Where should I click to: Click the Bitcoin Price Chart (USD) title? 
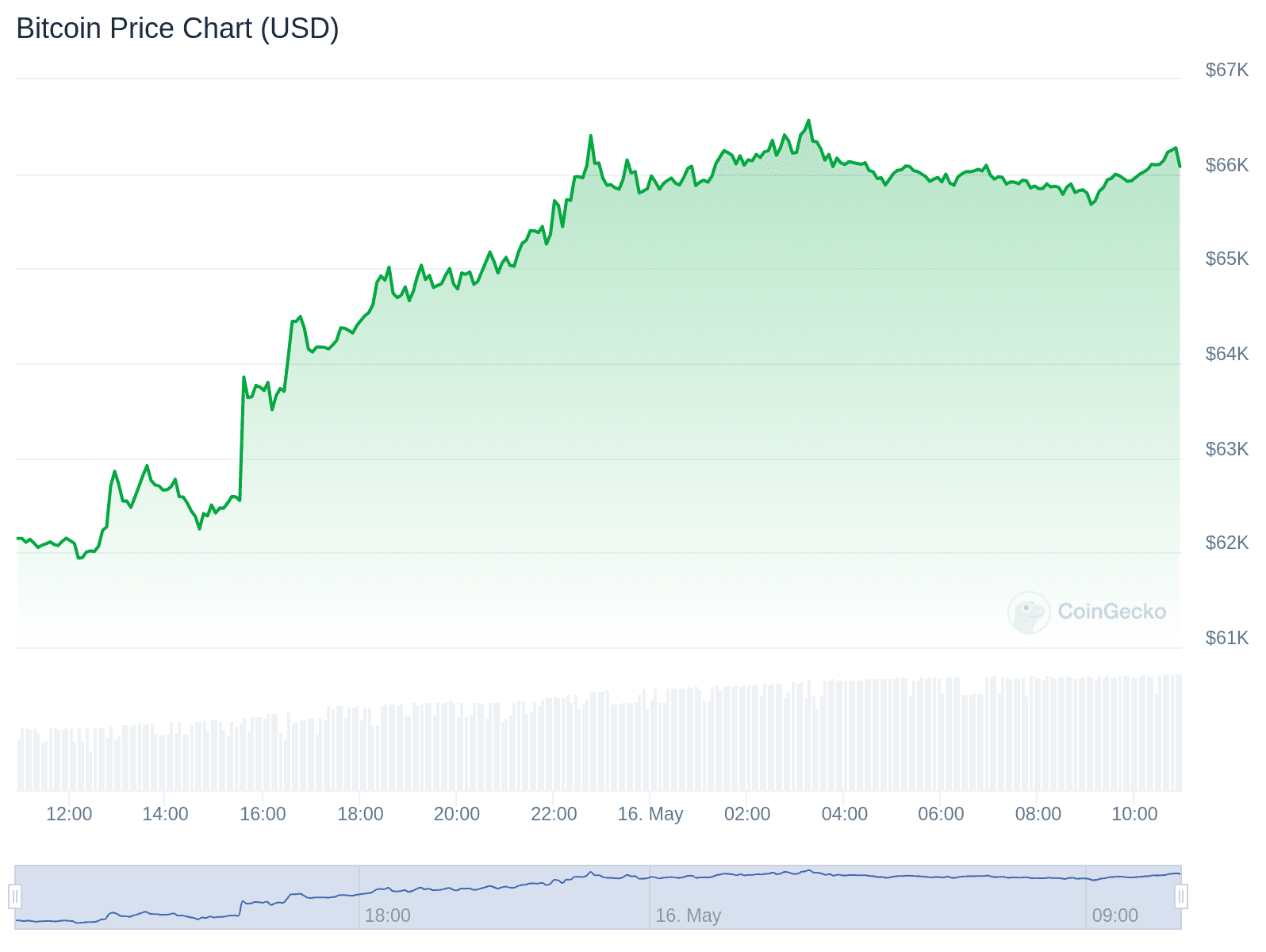178,29
